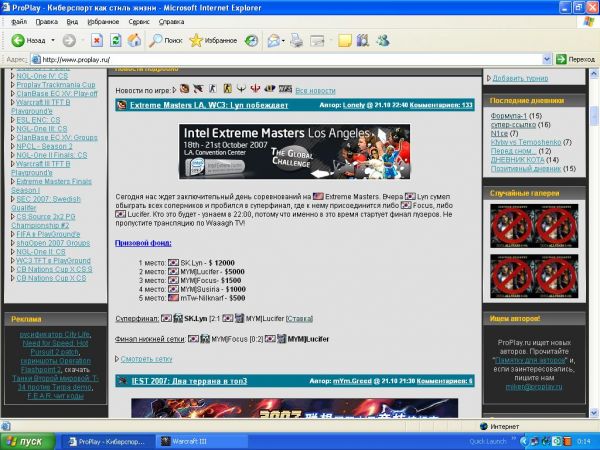Refresh the page with green arrows icon
The height and width of the screenshot is (450, 600).
[x=116, y=40]
